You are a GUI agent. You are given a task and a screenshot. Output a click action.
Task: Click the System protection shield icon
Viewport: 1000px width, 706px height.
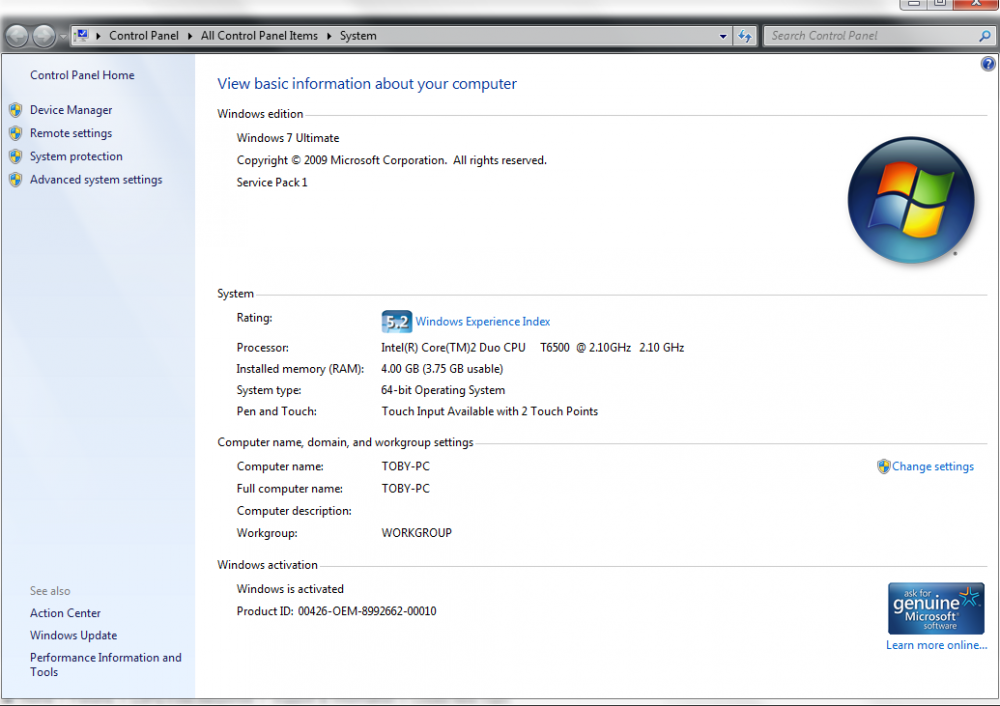(16, 156)
